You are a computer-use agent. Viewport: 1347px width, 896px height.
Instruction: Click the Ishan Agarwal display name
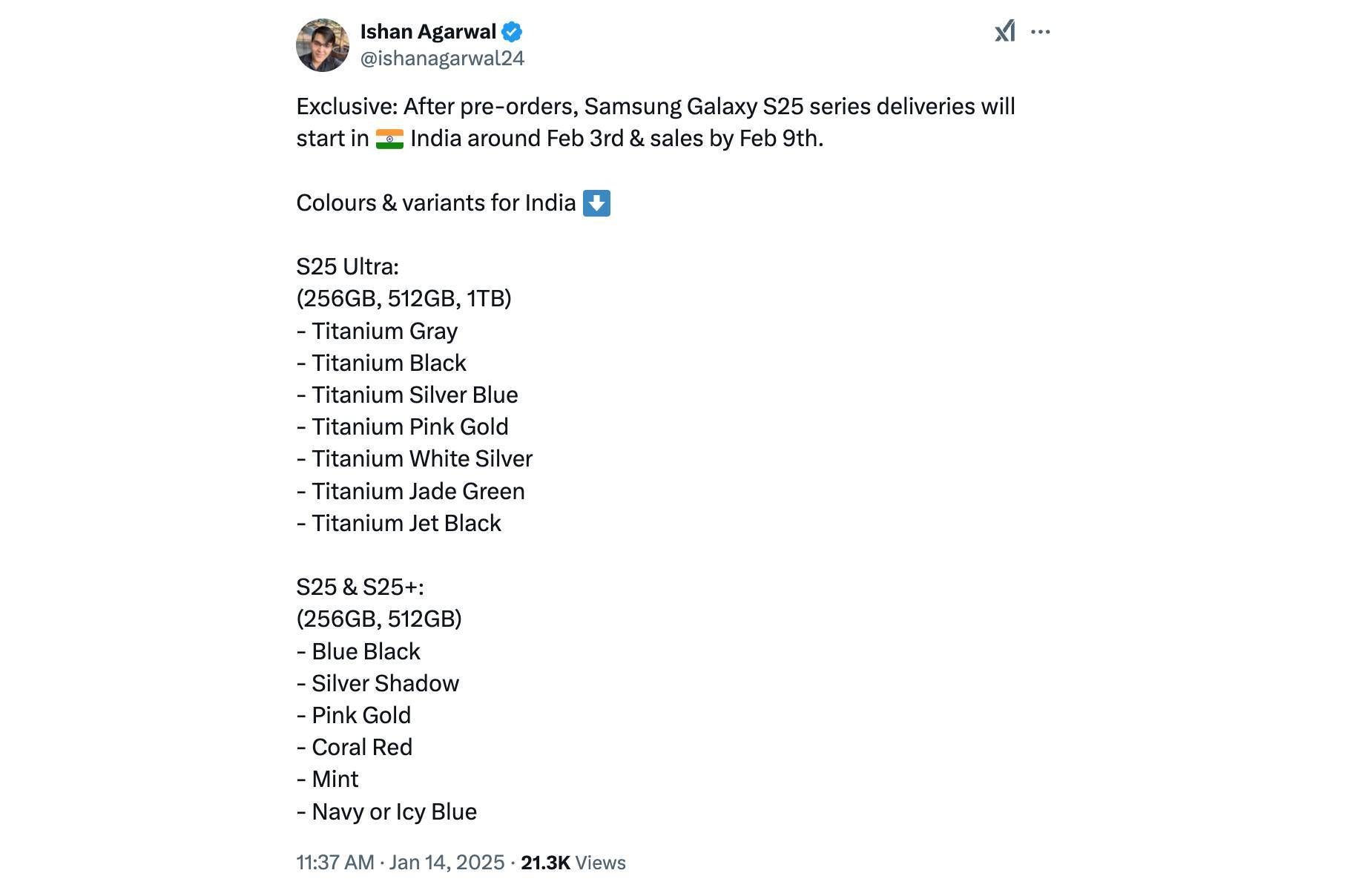click(427, 32)
